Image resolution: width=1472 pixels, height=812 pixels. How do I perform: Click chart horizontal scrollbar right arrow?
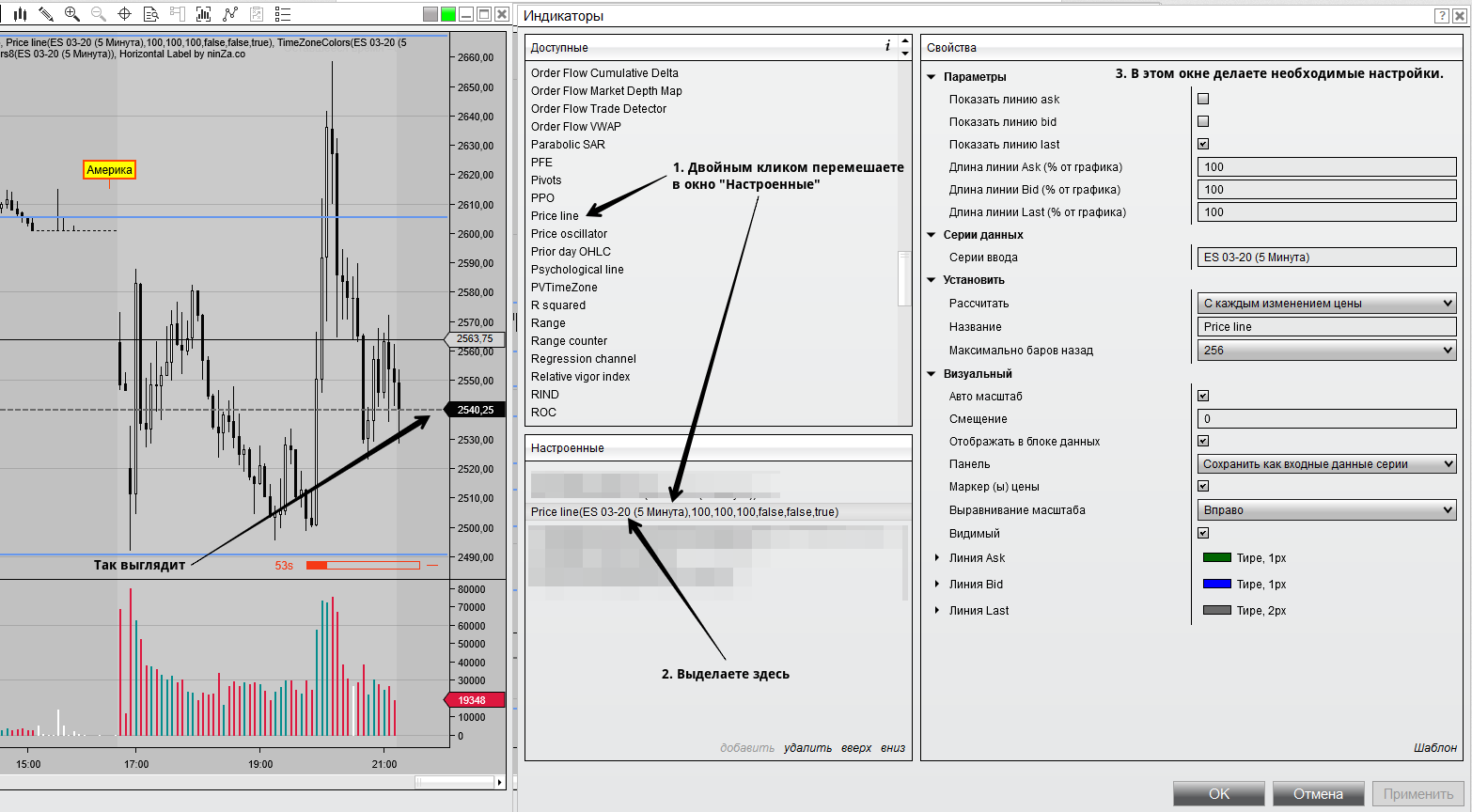pyautogui.click(x=500, y=782)
